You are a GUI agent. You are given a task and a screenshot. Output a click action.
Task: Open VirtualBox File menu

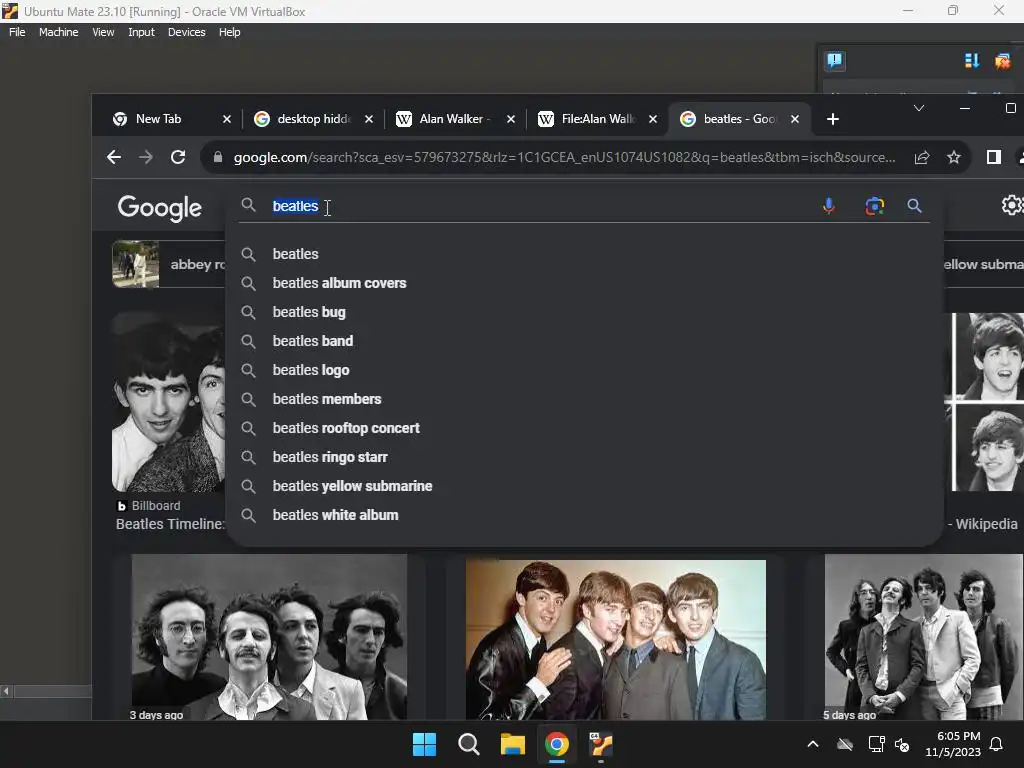click(x=17, y=32)
